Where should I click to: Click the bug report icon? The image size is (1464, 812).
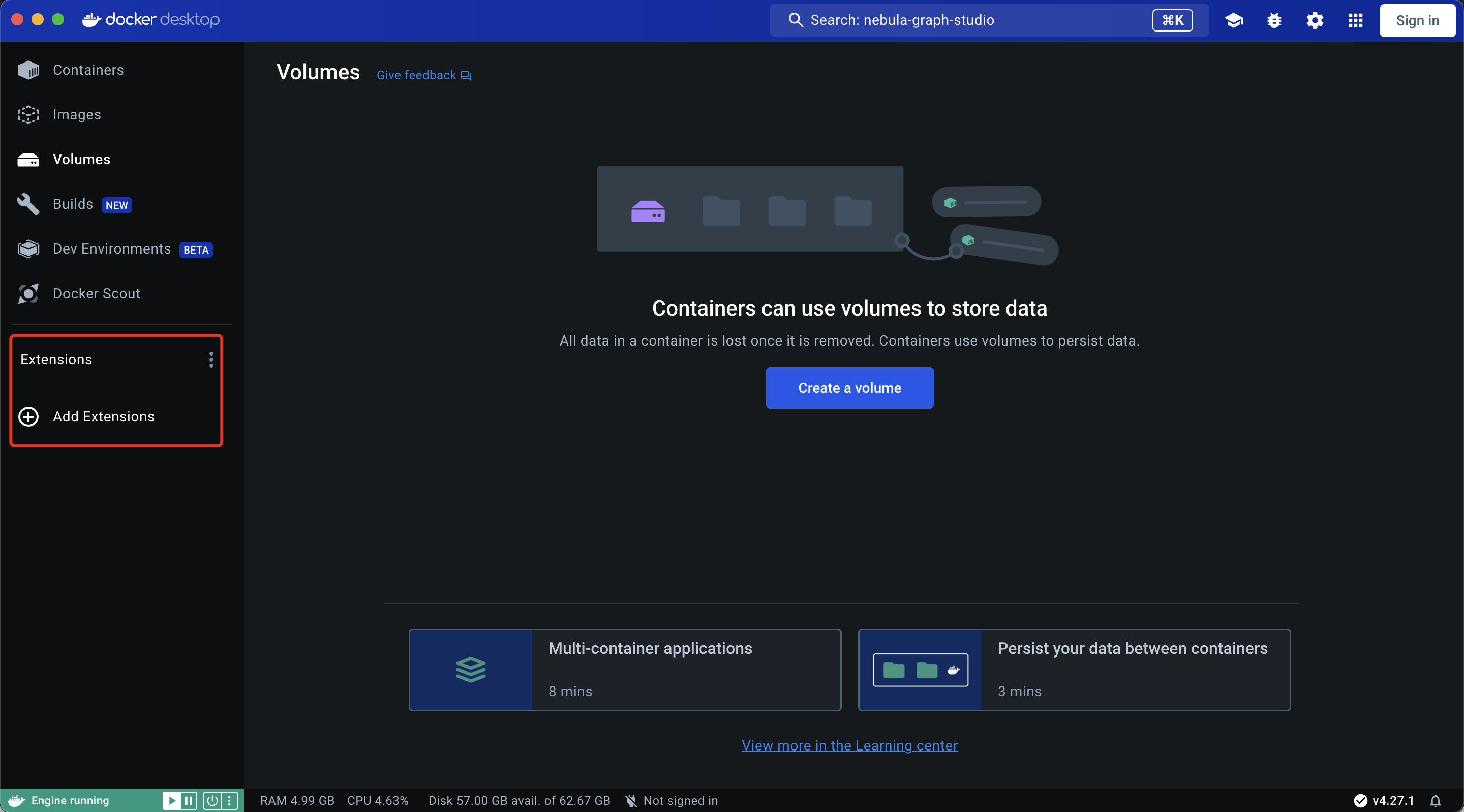pyautogui.click(x=1274, y=20)
